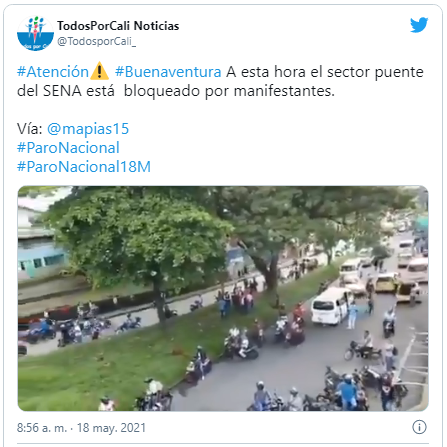Screen dimensions: 447x447
Task: Play the embedded protest video
Action: [x=223, y=298]
